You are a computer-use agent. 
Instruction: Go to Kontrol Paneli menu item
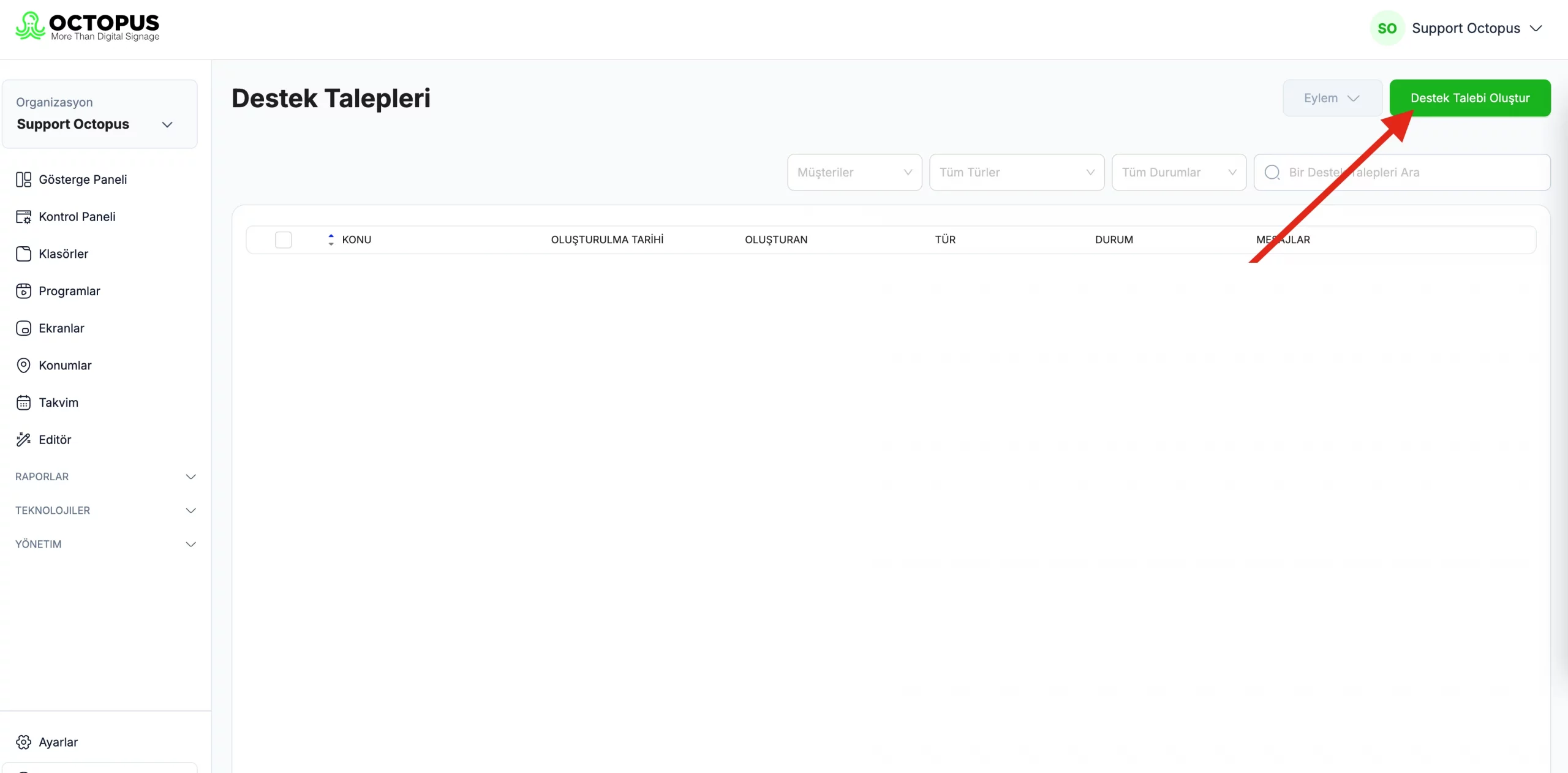click(77, 217)
